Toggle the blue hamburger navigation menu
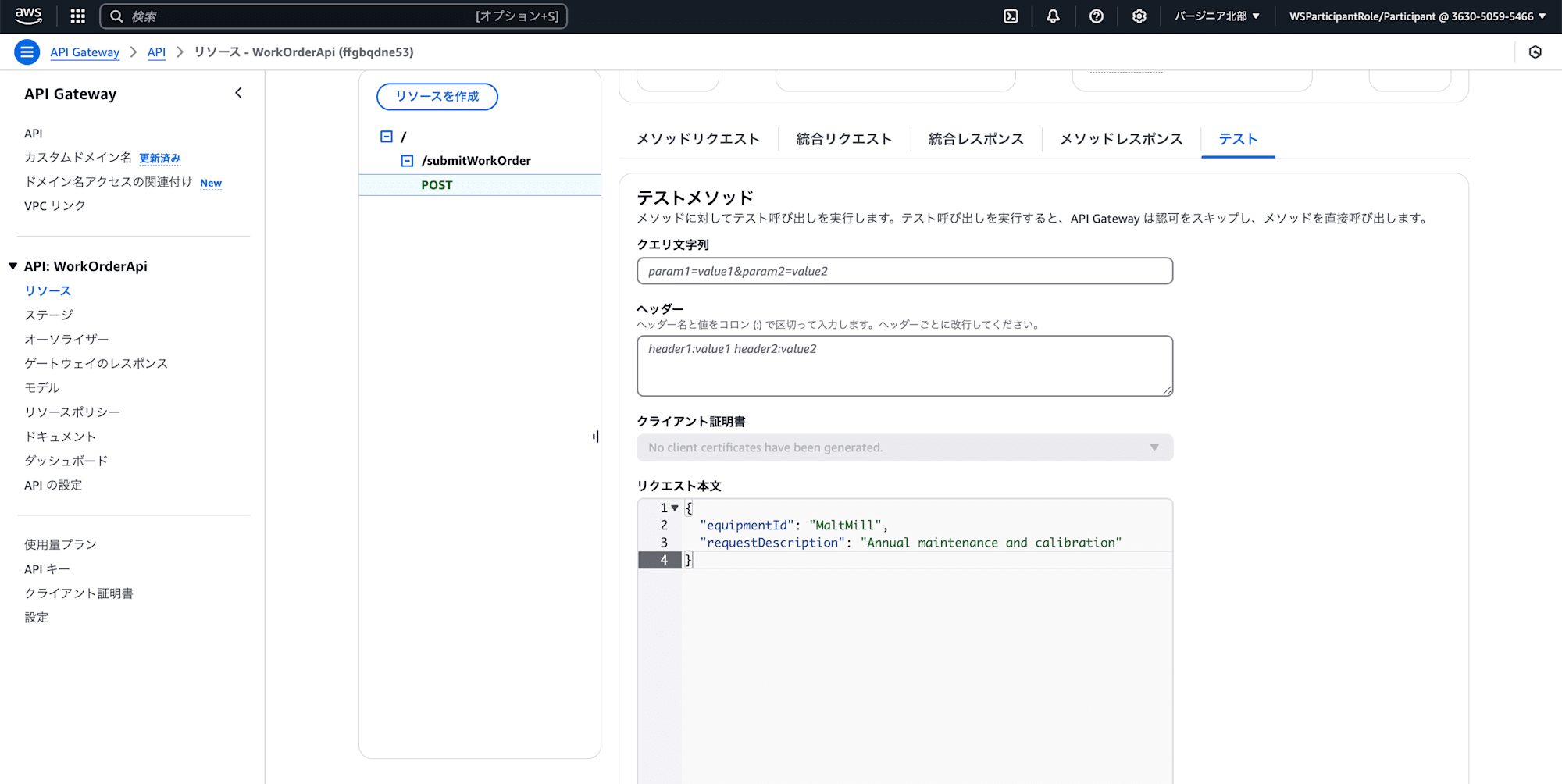 point(27,52)
